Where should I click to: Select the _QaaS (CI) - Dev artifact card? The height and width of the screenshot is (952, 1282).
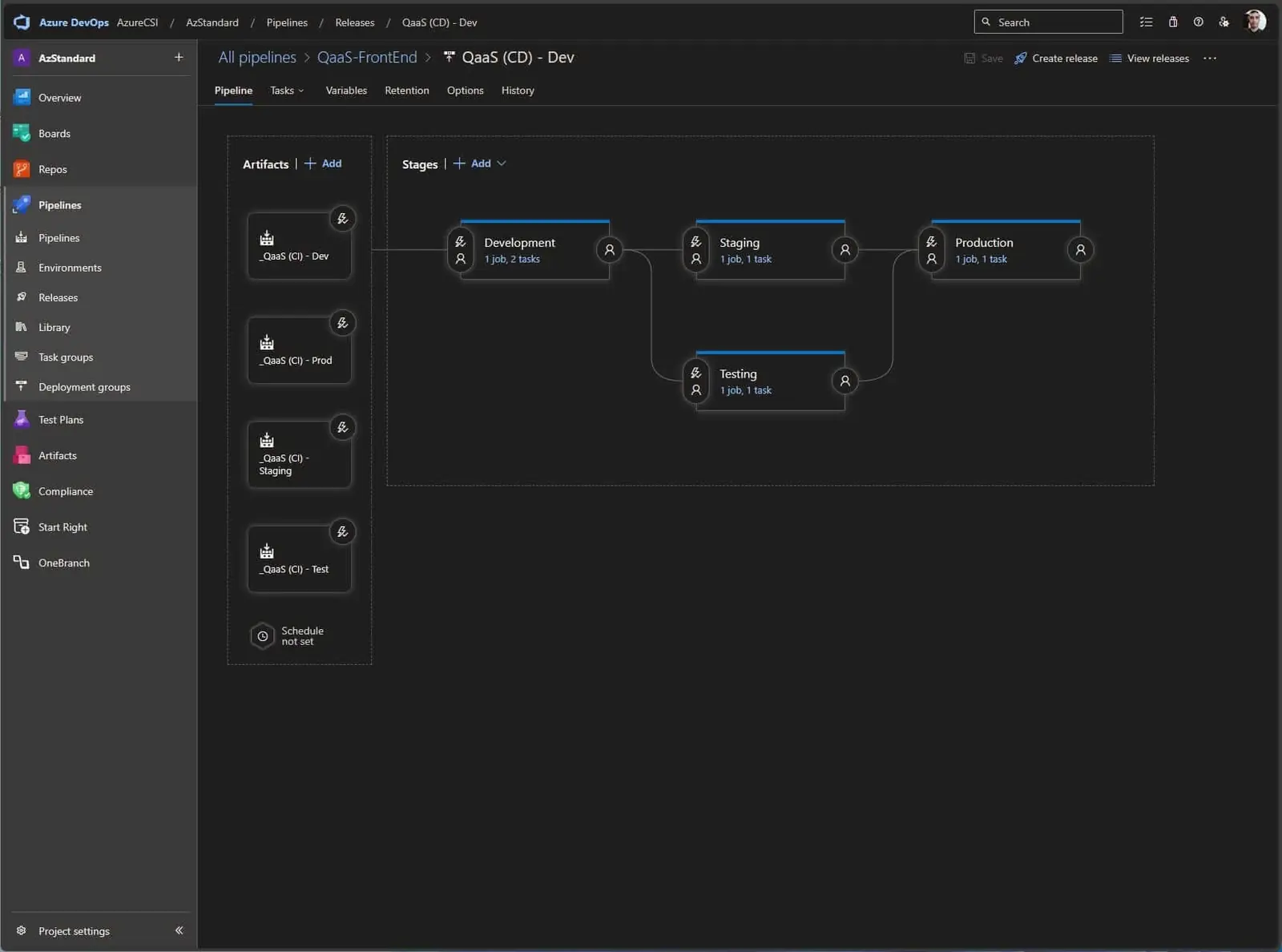(299, 246)
